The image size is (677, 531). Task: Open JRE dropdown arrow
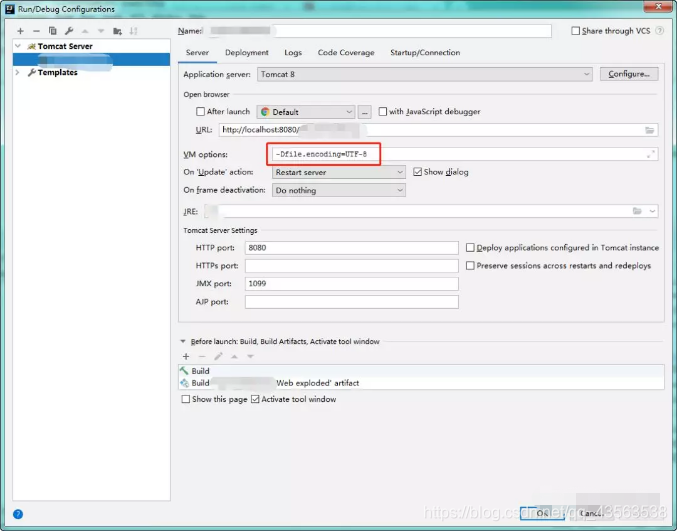pyautogui.click(x=652, y=211)
